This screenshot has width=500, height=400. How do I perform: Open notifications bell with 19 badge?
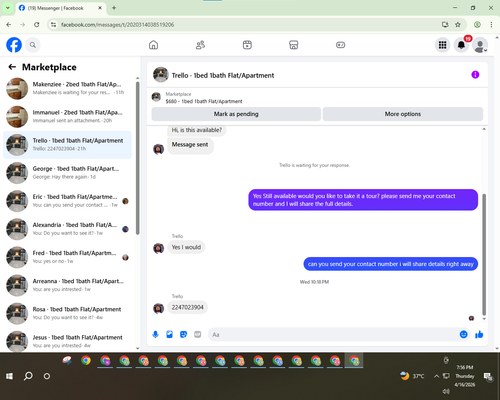point(461,45)
